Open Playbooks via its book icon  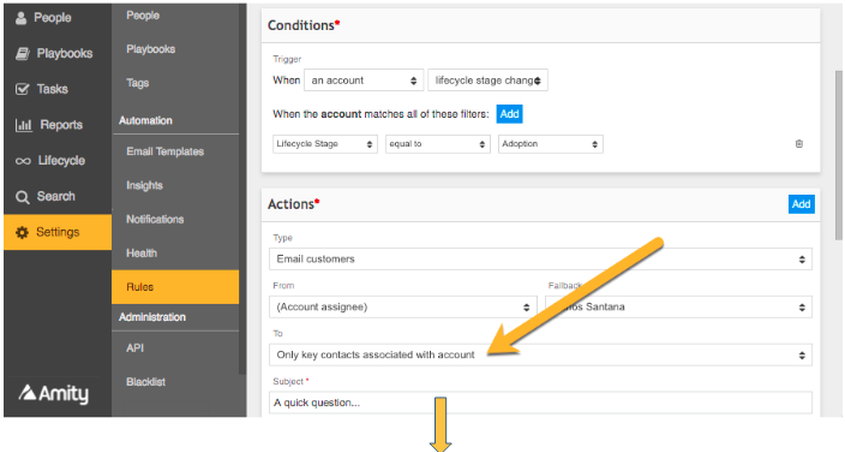(22, 53)
